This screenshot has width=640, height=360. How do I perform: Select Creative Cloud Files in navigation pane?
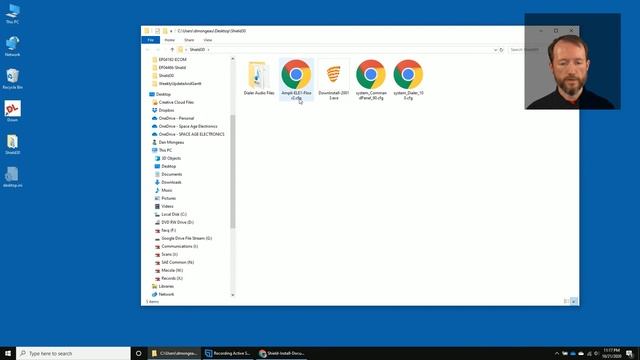tap(176, 102)
